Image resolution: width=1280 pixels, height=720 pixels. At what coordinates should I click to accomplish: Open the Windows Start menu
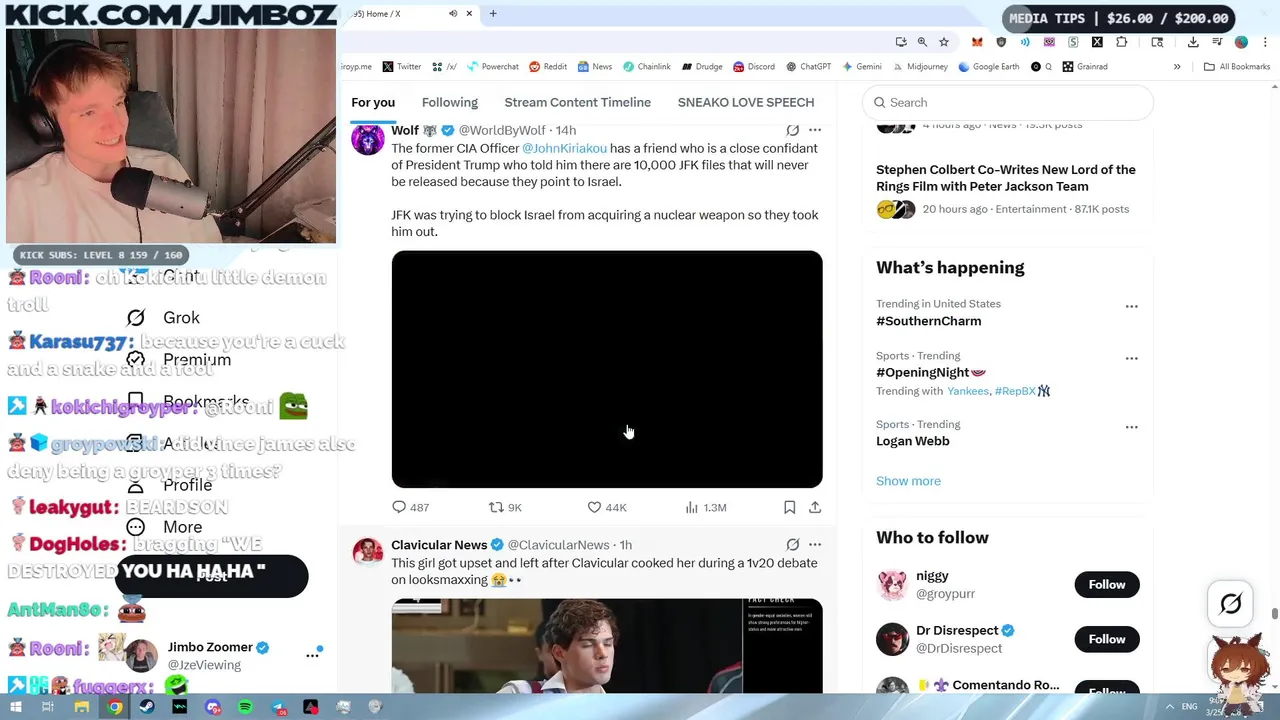tap(15, 707)
